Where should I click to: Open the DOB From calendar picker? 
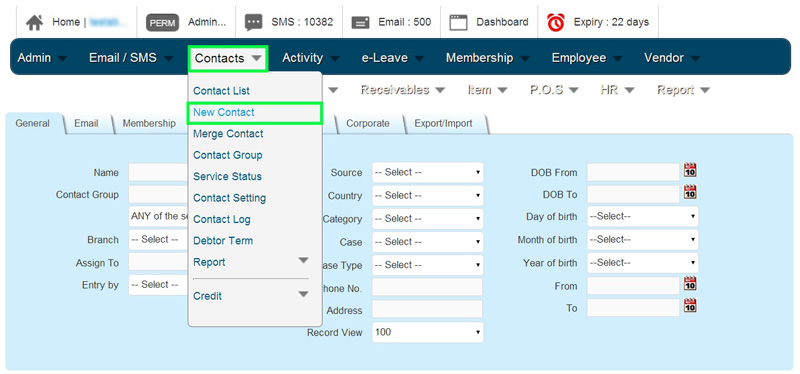(690, 170)
